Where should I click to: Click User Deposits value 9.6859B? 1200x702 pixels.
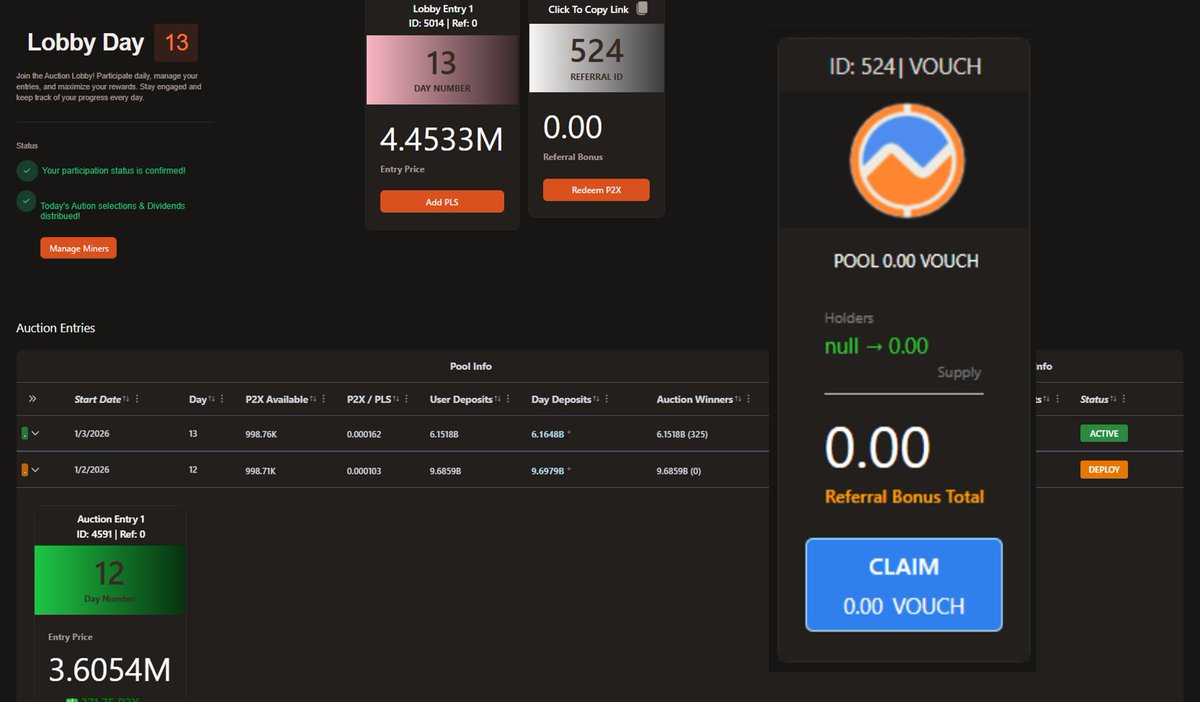point(445,469)
